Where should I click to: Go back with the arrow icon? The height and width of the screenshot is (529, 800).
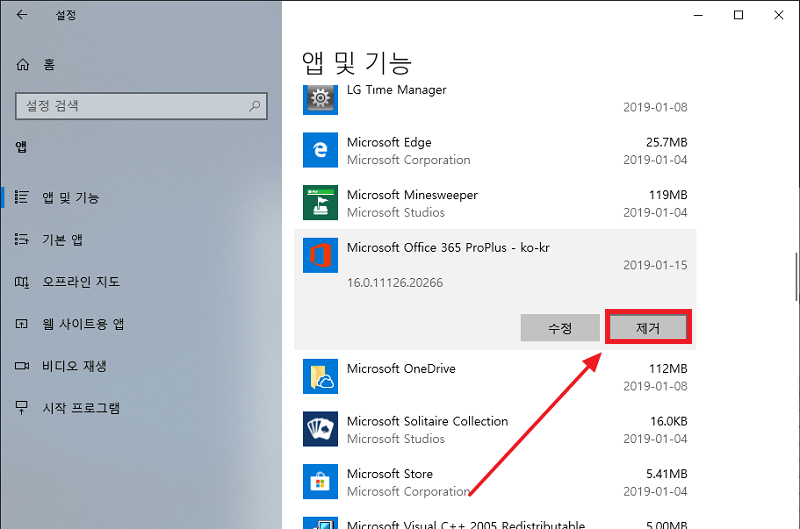21,15
